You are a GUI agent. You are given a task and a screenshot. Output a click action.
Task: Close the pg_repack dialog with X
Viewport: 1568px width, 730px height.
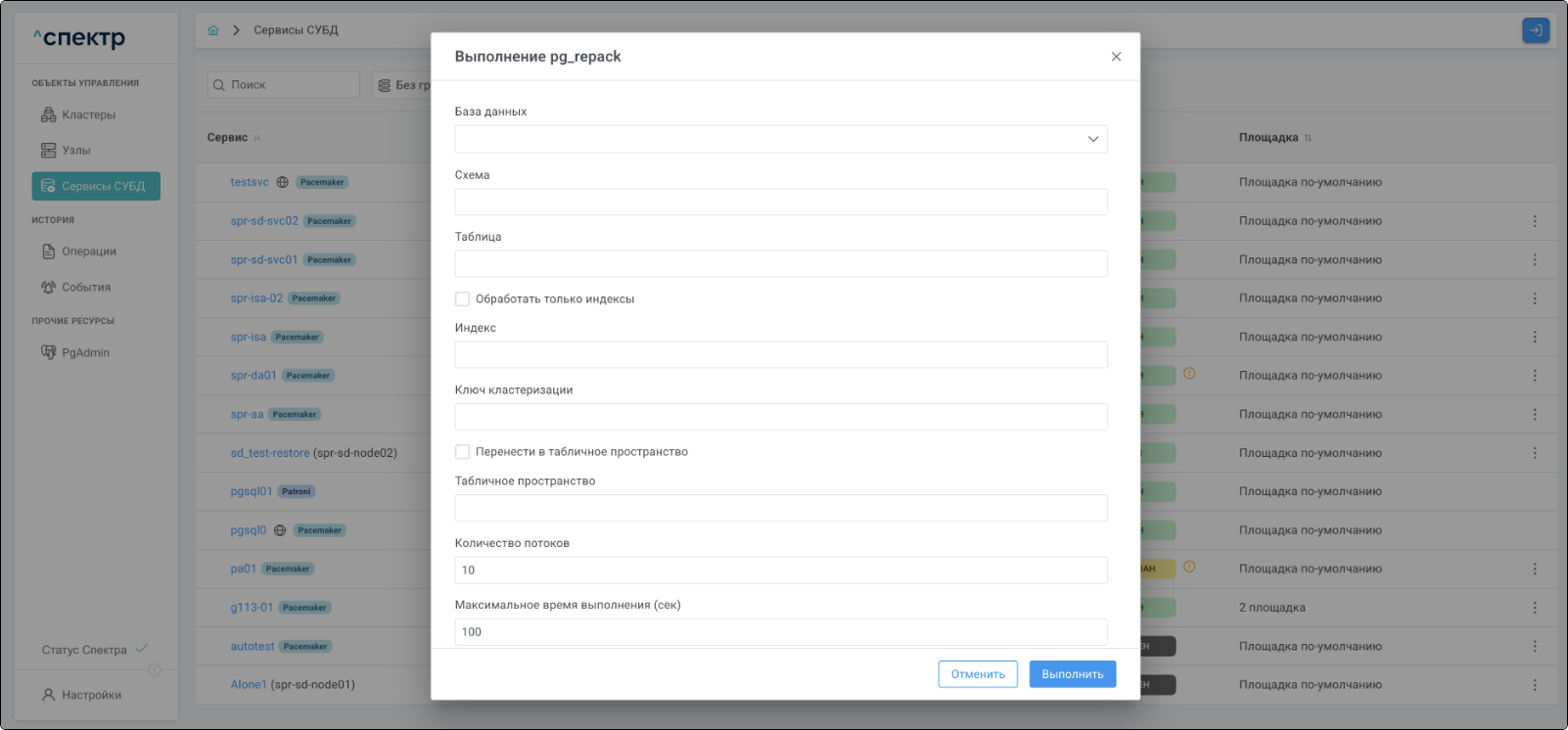tap(1116, 57)
